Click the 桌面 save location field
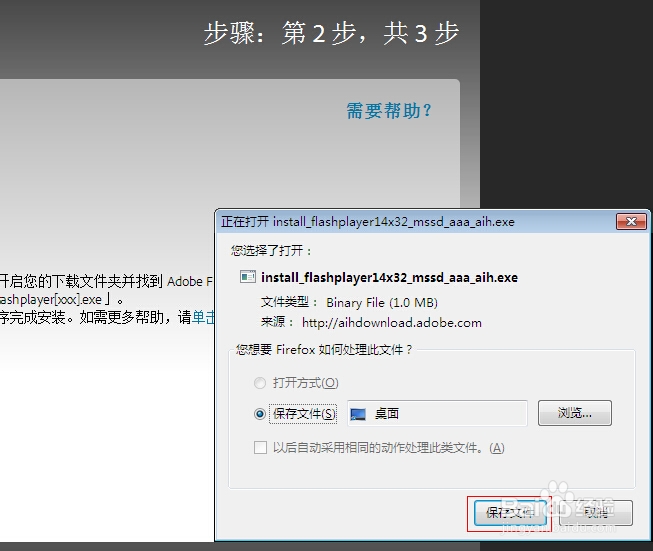The width and height of the screenshot is (653, 551). point(437,413)
